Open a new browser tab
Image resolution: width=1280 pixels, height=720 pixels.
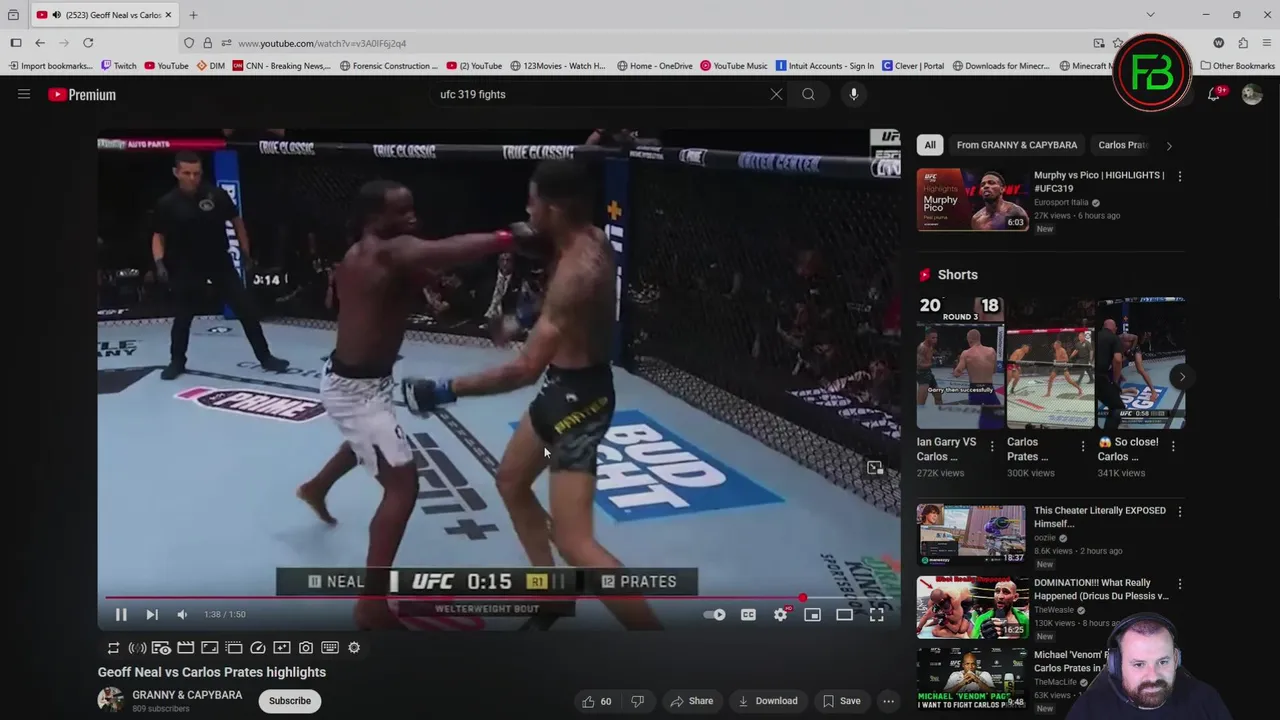click(x=193, y=15)
